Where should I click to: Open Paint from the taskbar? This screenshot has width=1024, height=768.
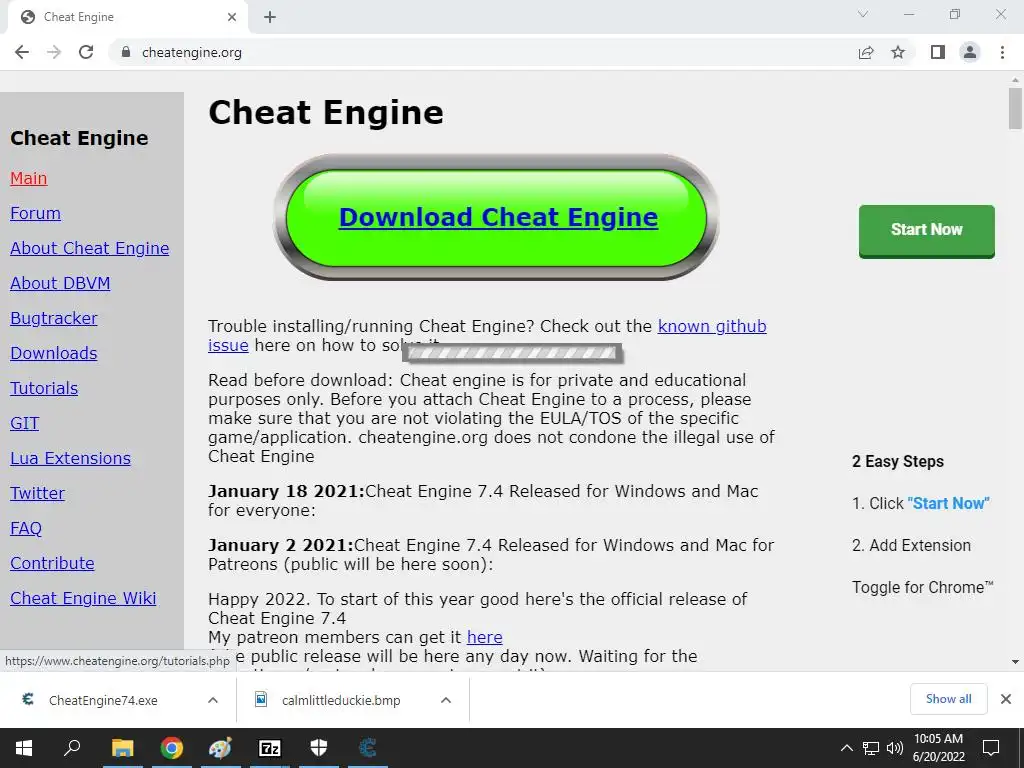[220, 748]
